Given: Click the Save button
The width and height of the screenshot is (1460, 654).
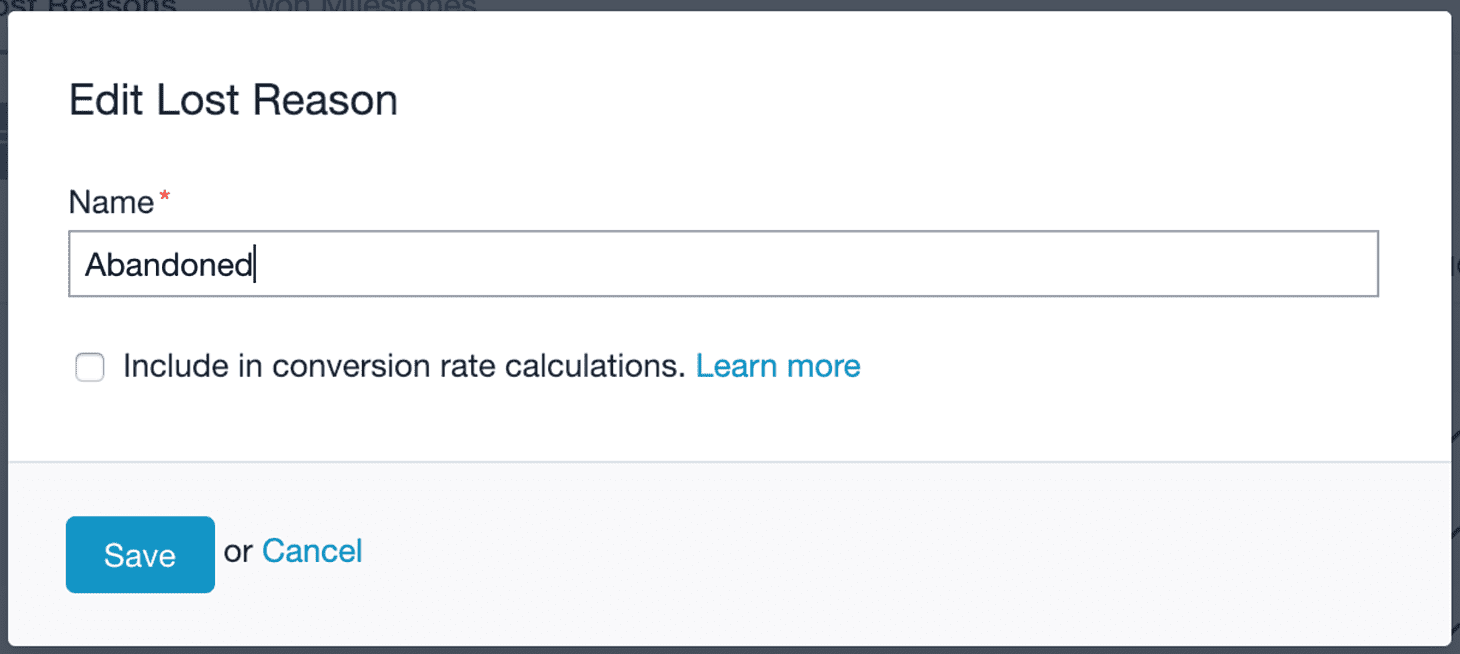Looking at the screenshot, I should (x=140, y=555).
